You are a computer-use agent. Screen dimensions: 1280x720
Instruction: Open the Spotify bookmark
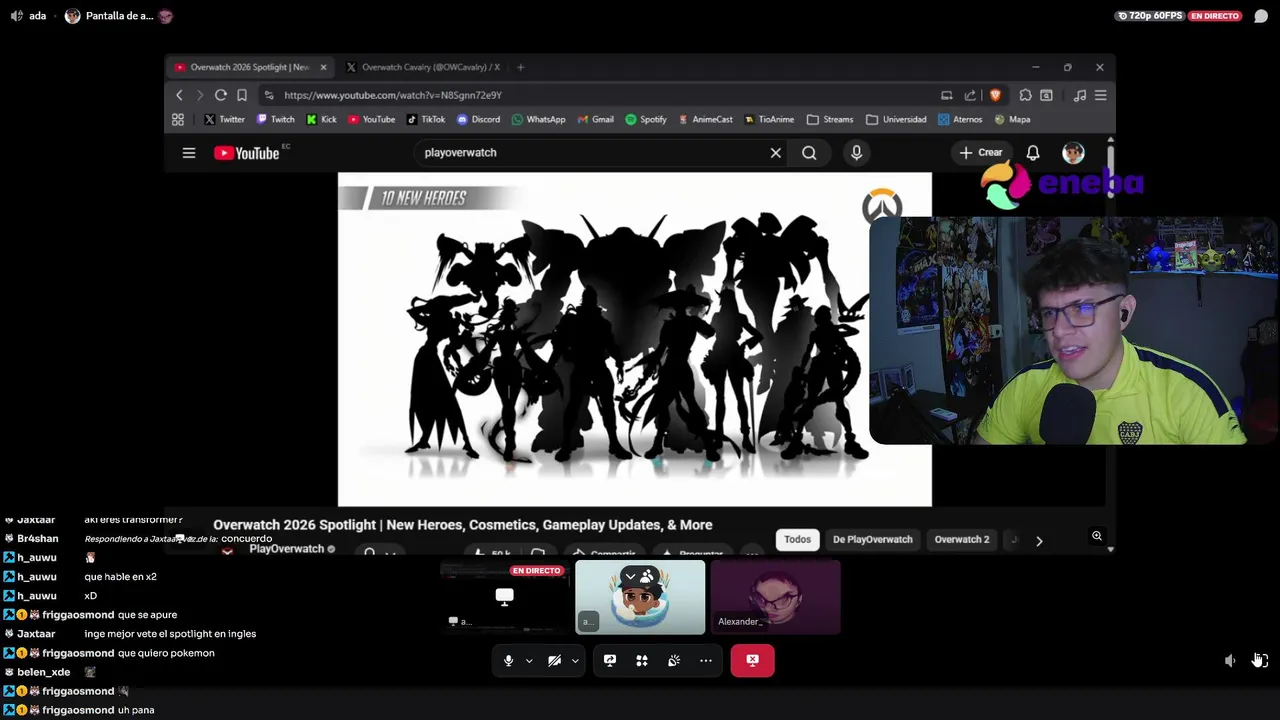click(x=646, y=119)
